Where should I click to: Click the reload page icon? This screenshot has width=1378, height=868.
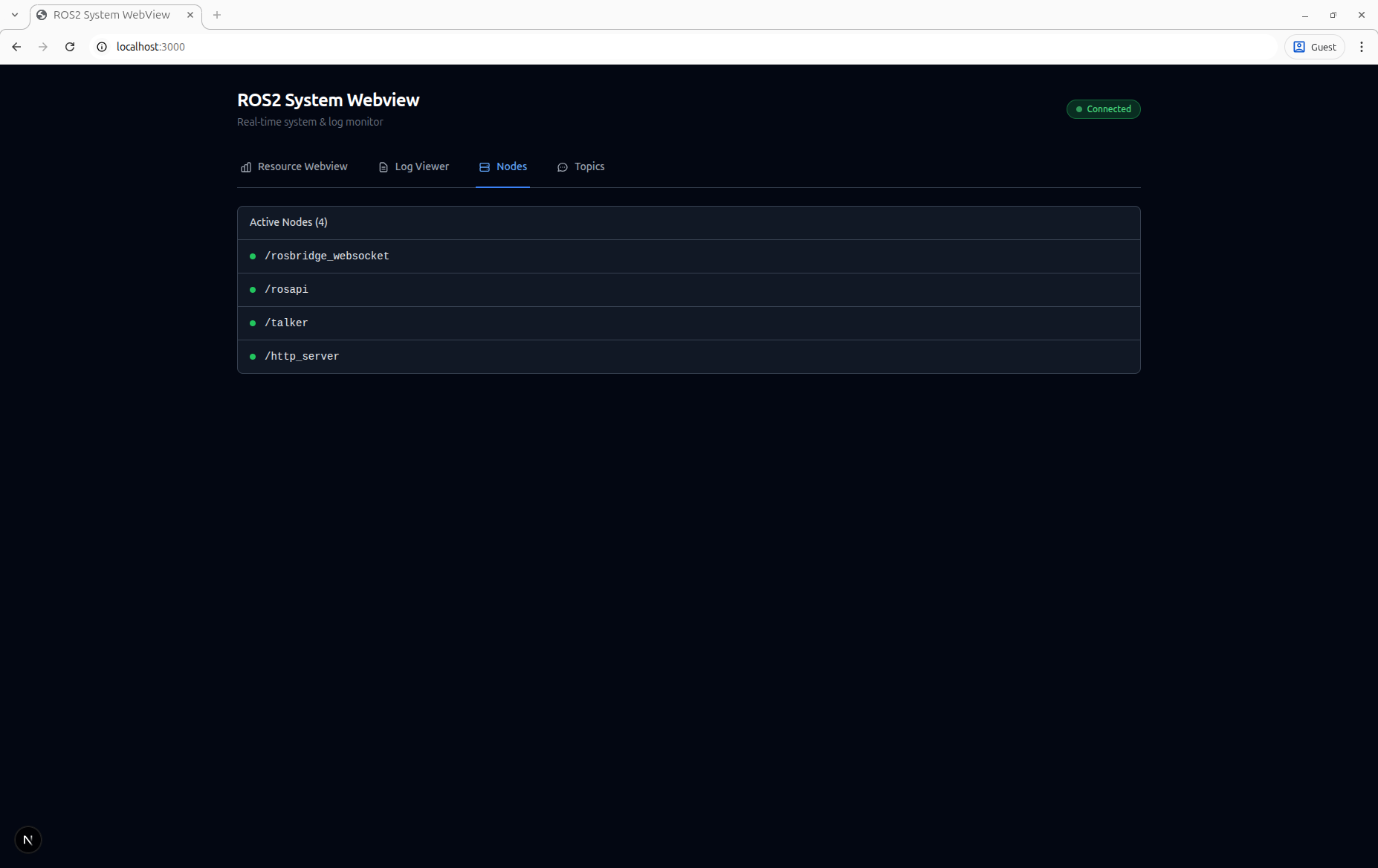[69, 46]
